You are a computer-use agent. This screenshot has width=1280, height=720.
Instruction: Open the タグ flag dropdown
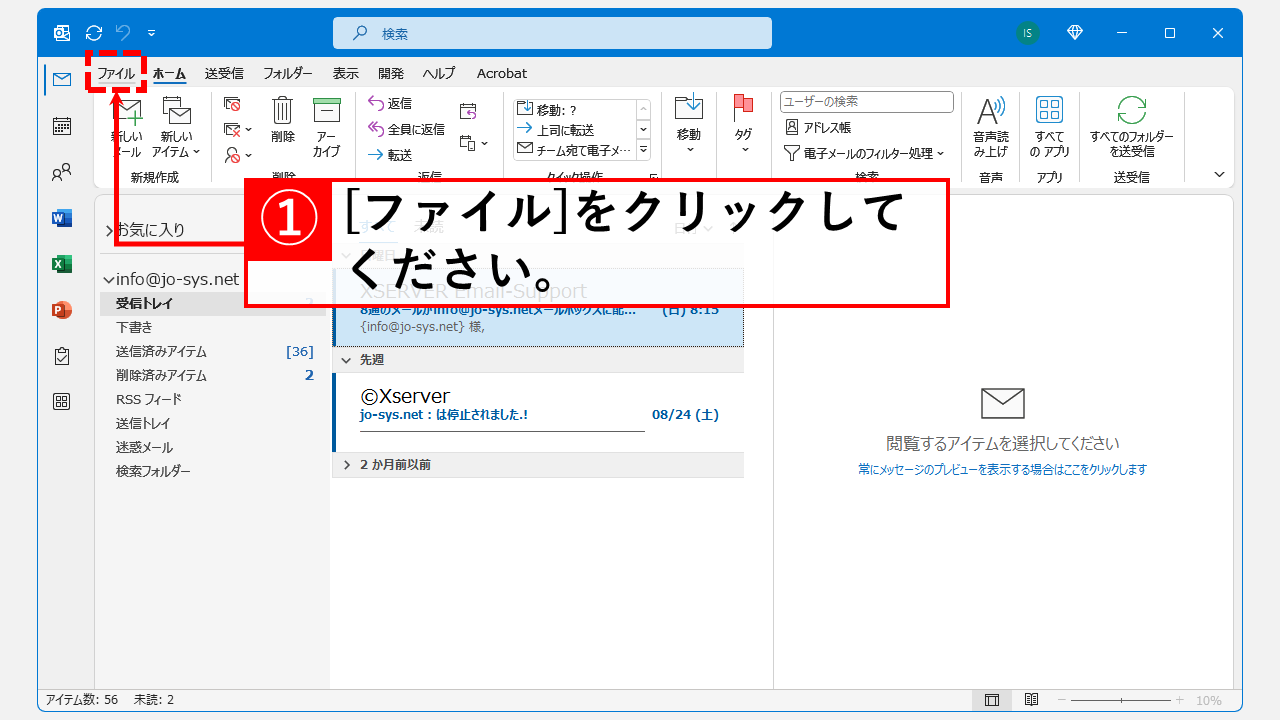(x=744, y=124)
